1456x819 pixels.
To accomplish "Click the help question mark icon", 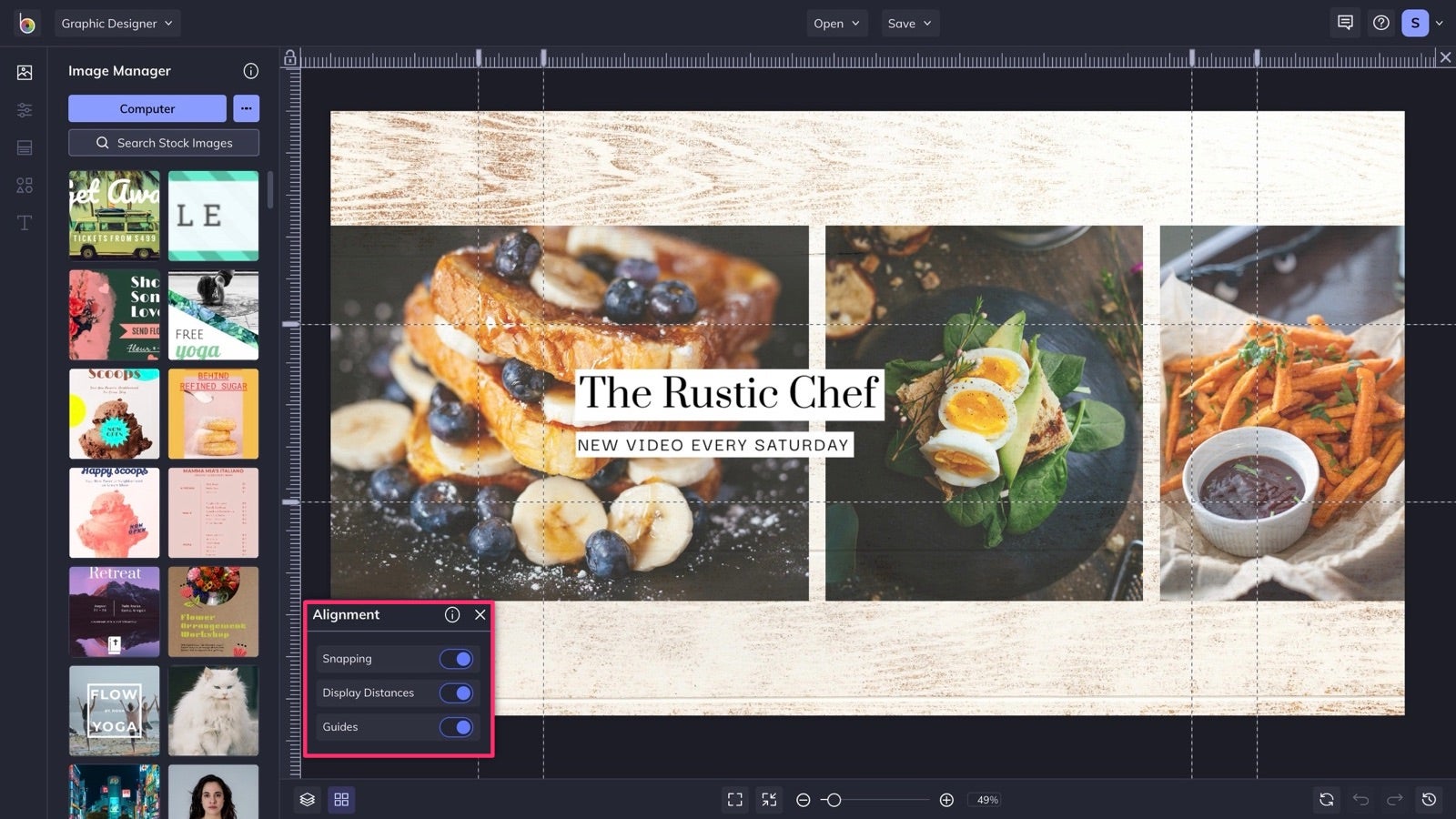I will point(1381,23).
